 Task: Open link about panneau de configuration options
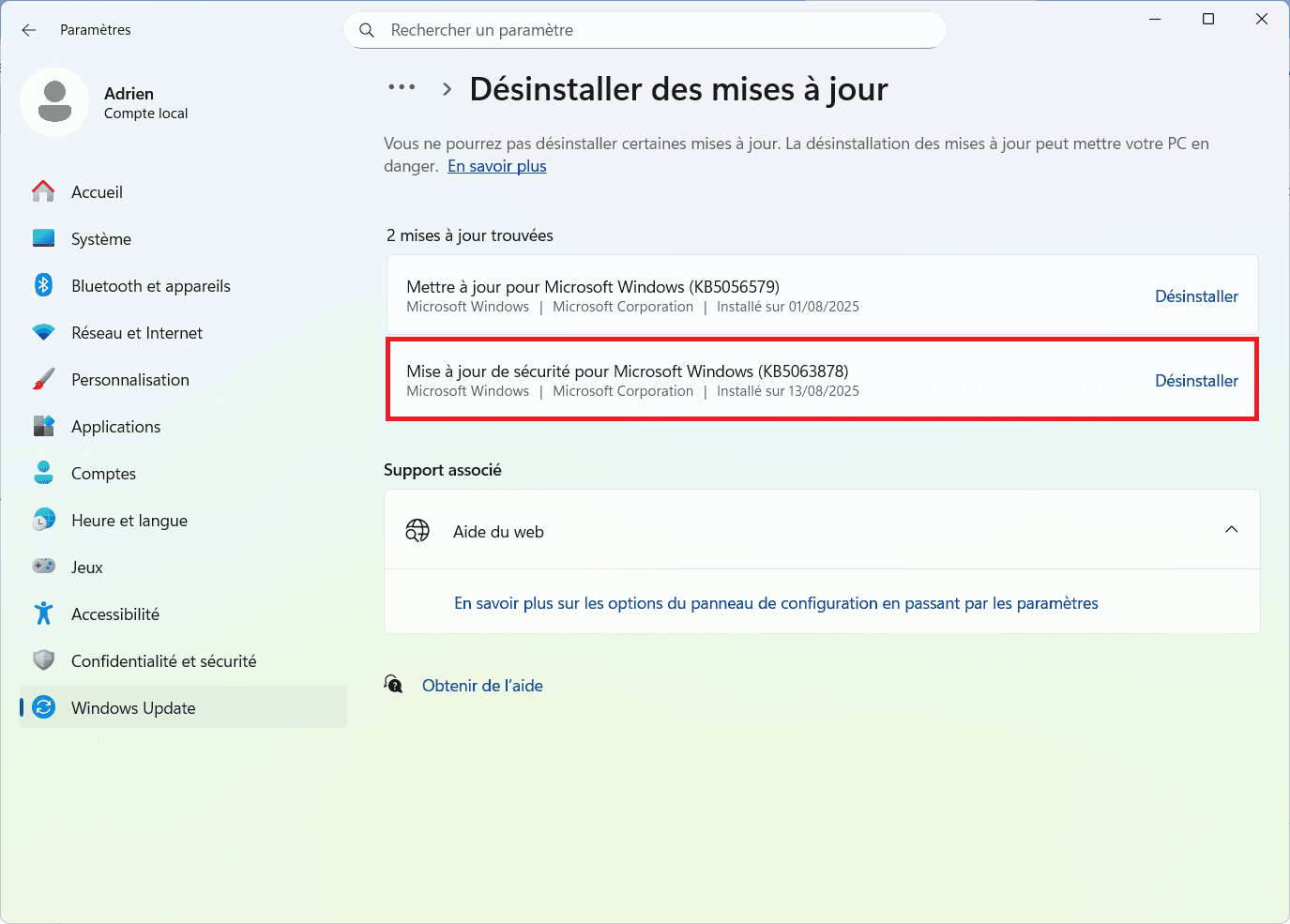pyautogui.click(x=776, y=603)
